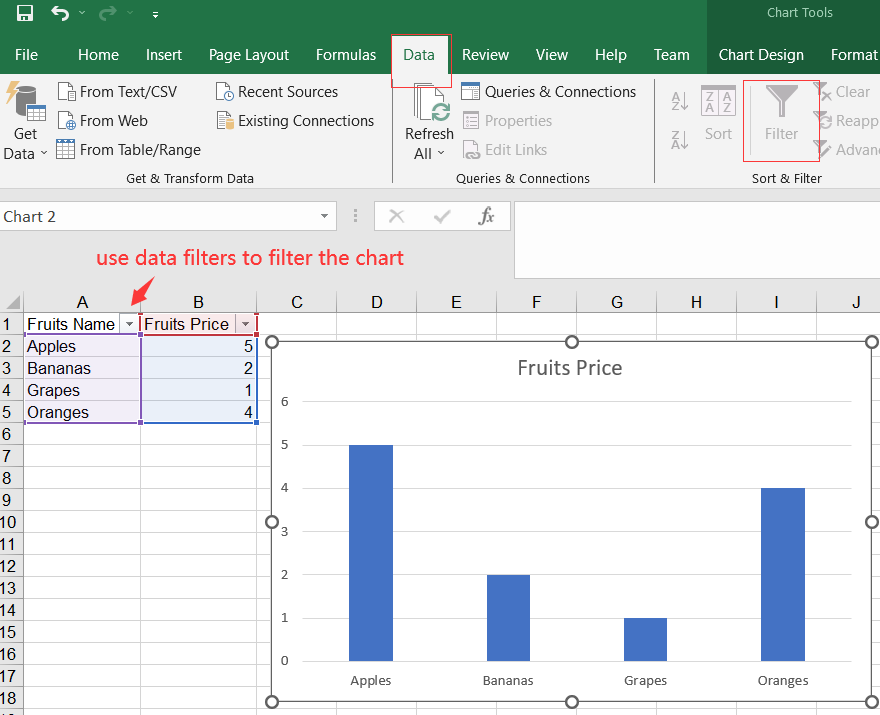Click the Undo arrow icon

[x=60, y=14]
